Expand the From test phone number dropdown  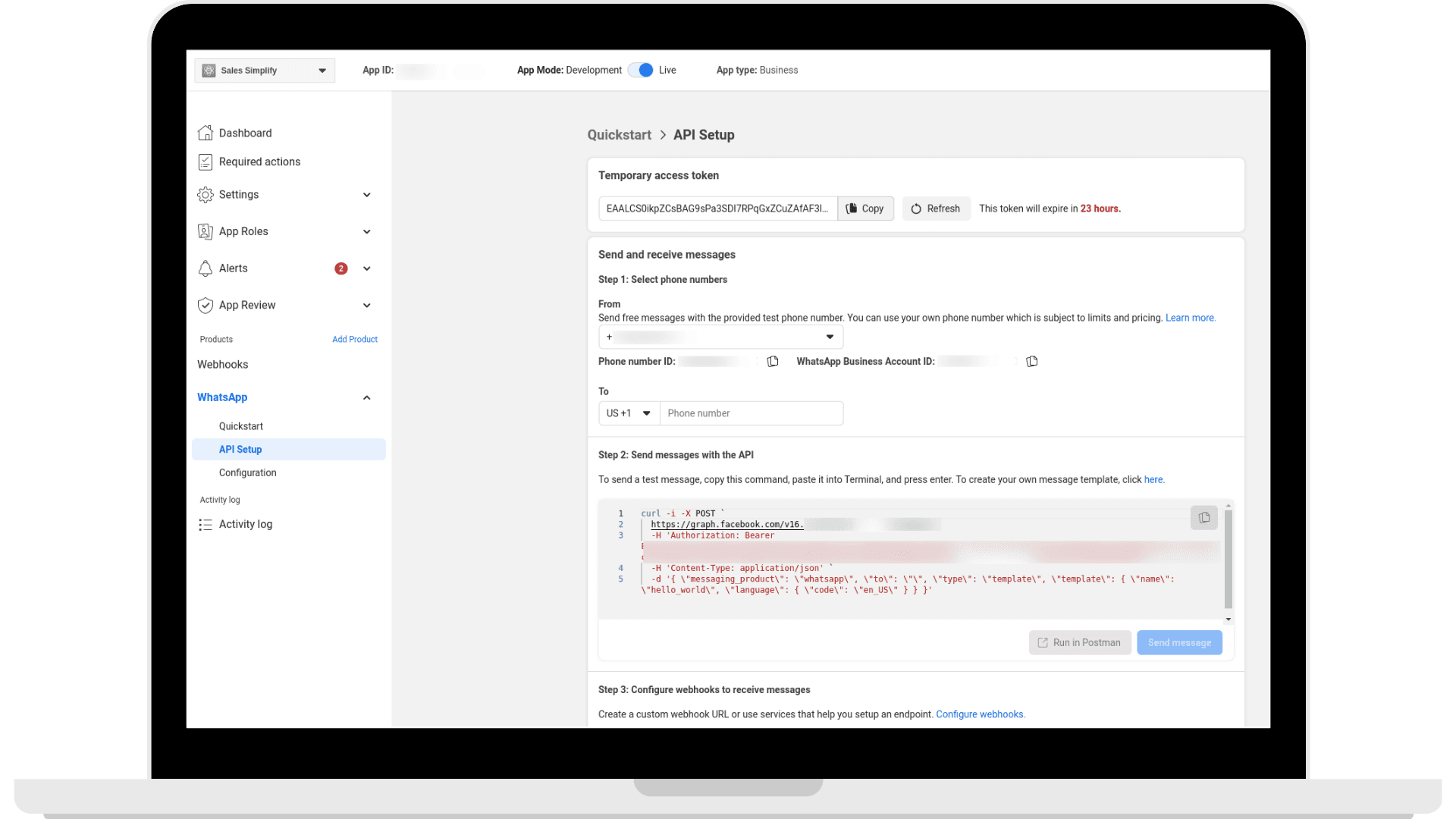(x=830, y=337)
